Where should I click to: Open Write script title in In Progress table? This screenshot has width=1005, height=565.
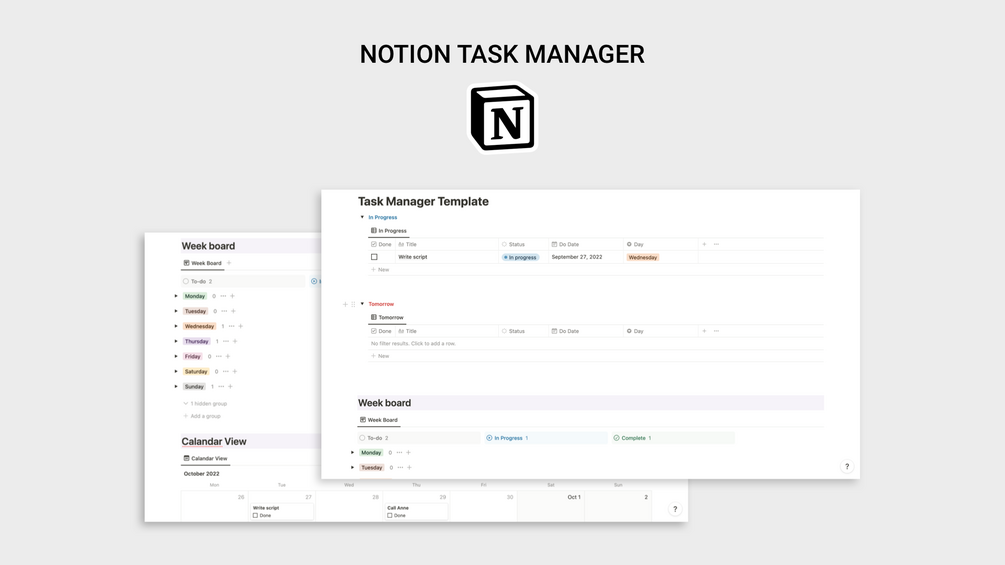412,257
